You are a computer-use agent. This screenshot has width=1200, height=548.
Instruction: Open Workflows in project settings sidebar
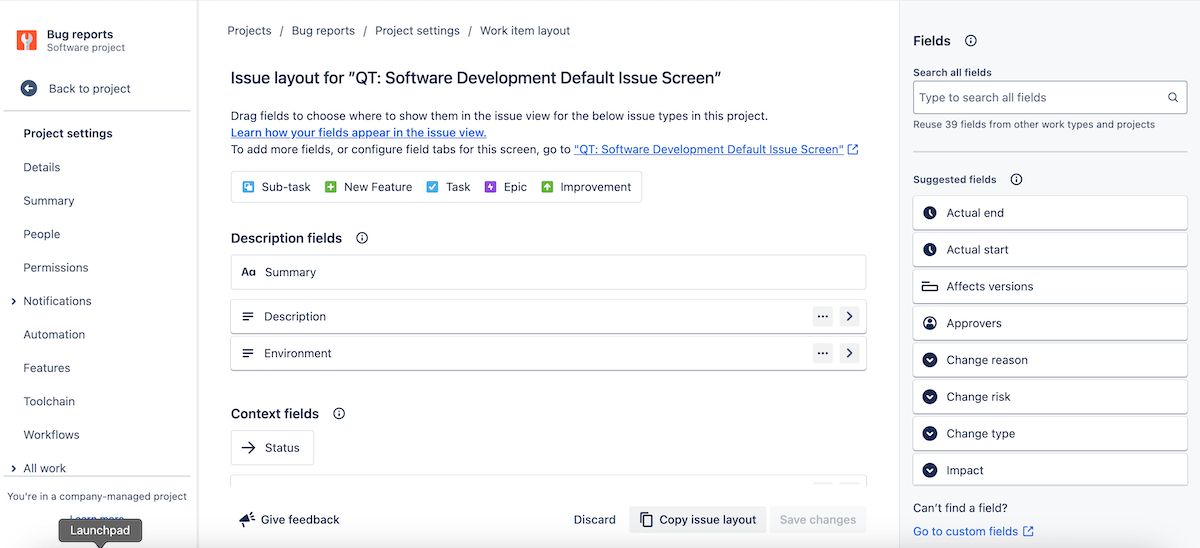click(x=51, y=435)
